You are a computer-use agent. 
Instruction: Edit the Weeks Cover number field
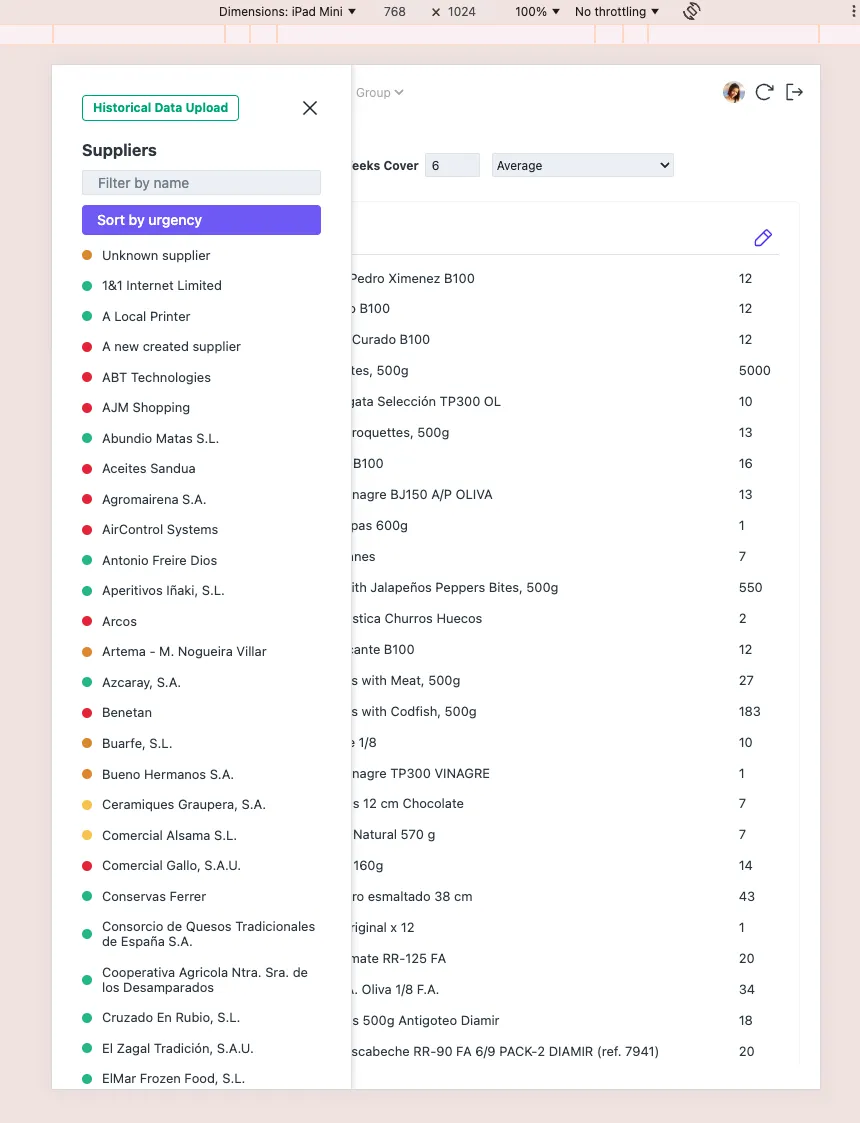tap(452, 166)
